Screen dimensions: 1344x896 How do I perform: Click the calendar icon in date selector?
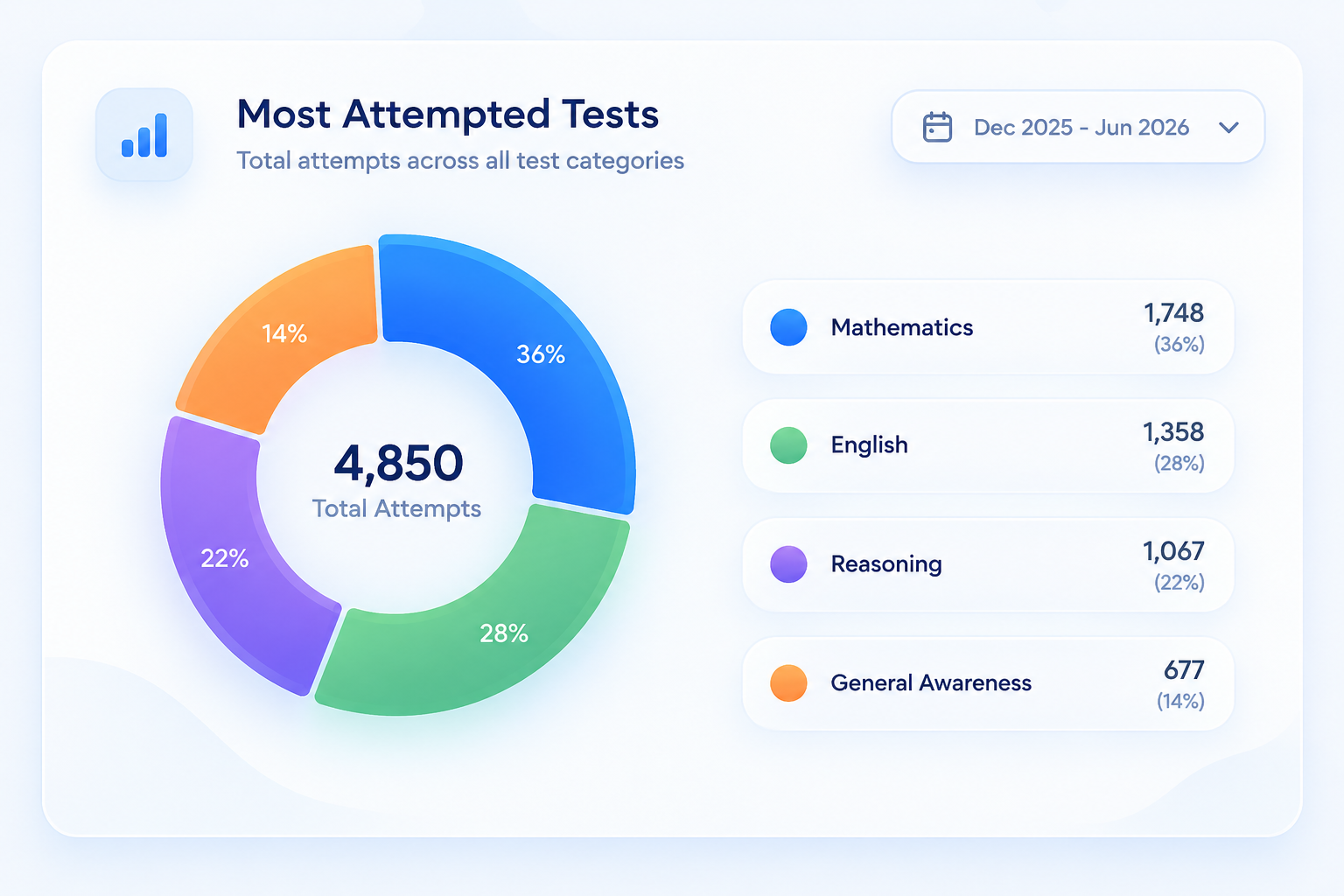(x=937, y=127)
